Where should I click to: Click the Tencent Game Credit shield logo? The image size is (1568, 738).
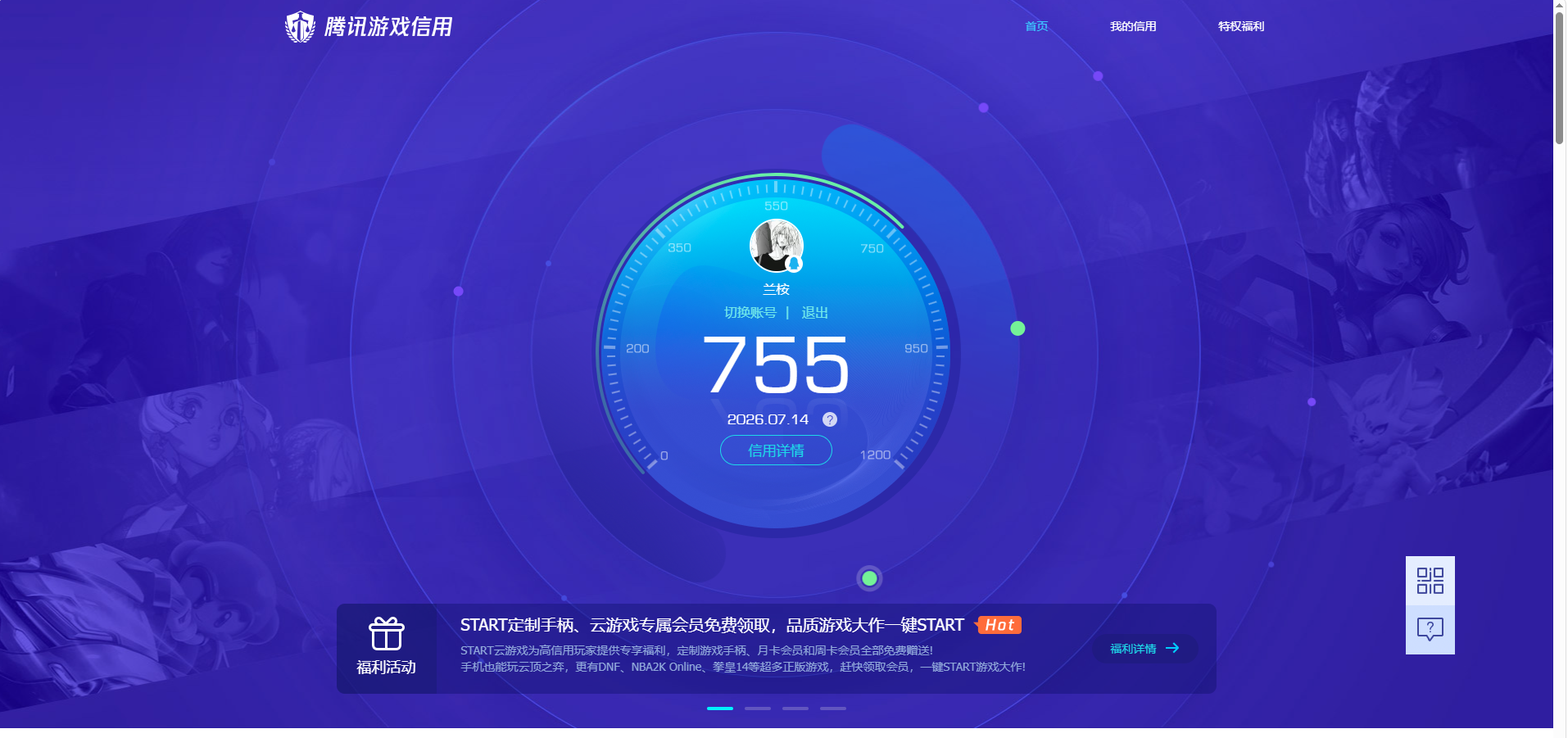click(x=300, y=27)
